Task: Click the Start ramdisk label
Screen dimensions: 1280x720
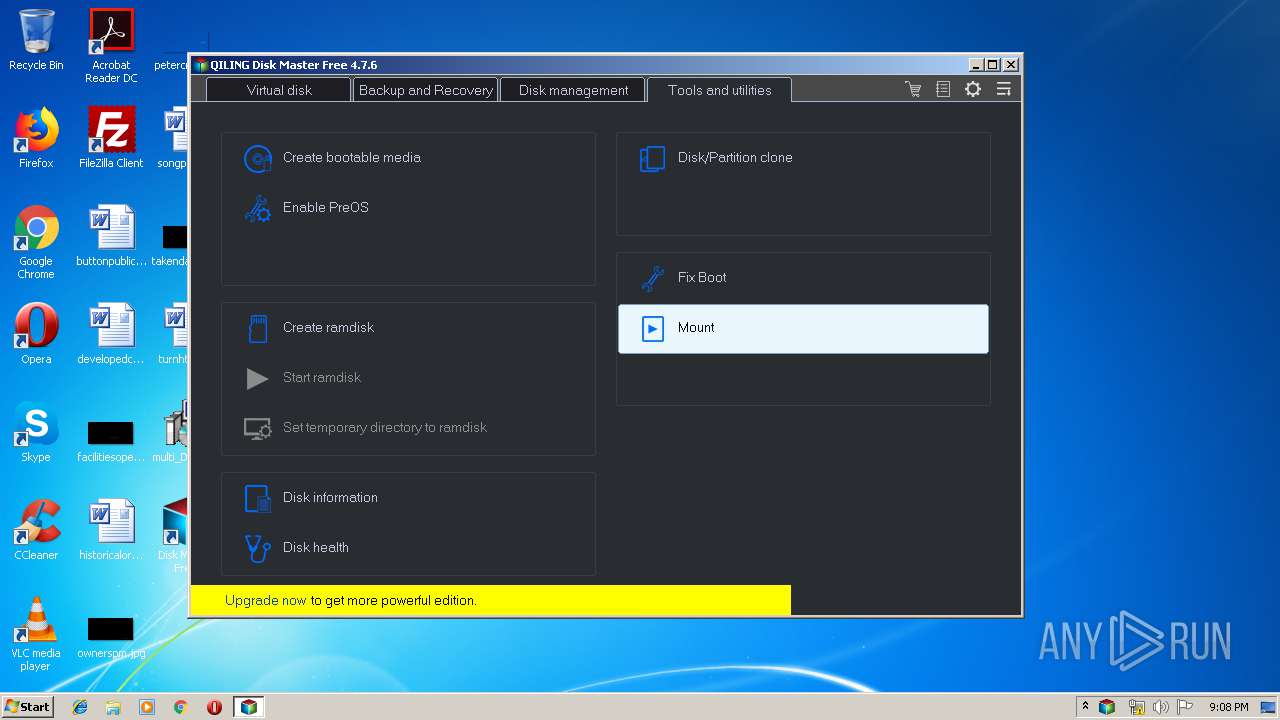Action: (321, 378)
